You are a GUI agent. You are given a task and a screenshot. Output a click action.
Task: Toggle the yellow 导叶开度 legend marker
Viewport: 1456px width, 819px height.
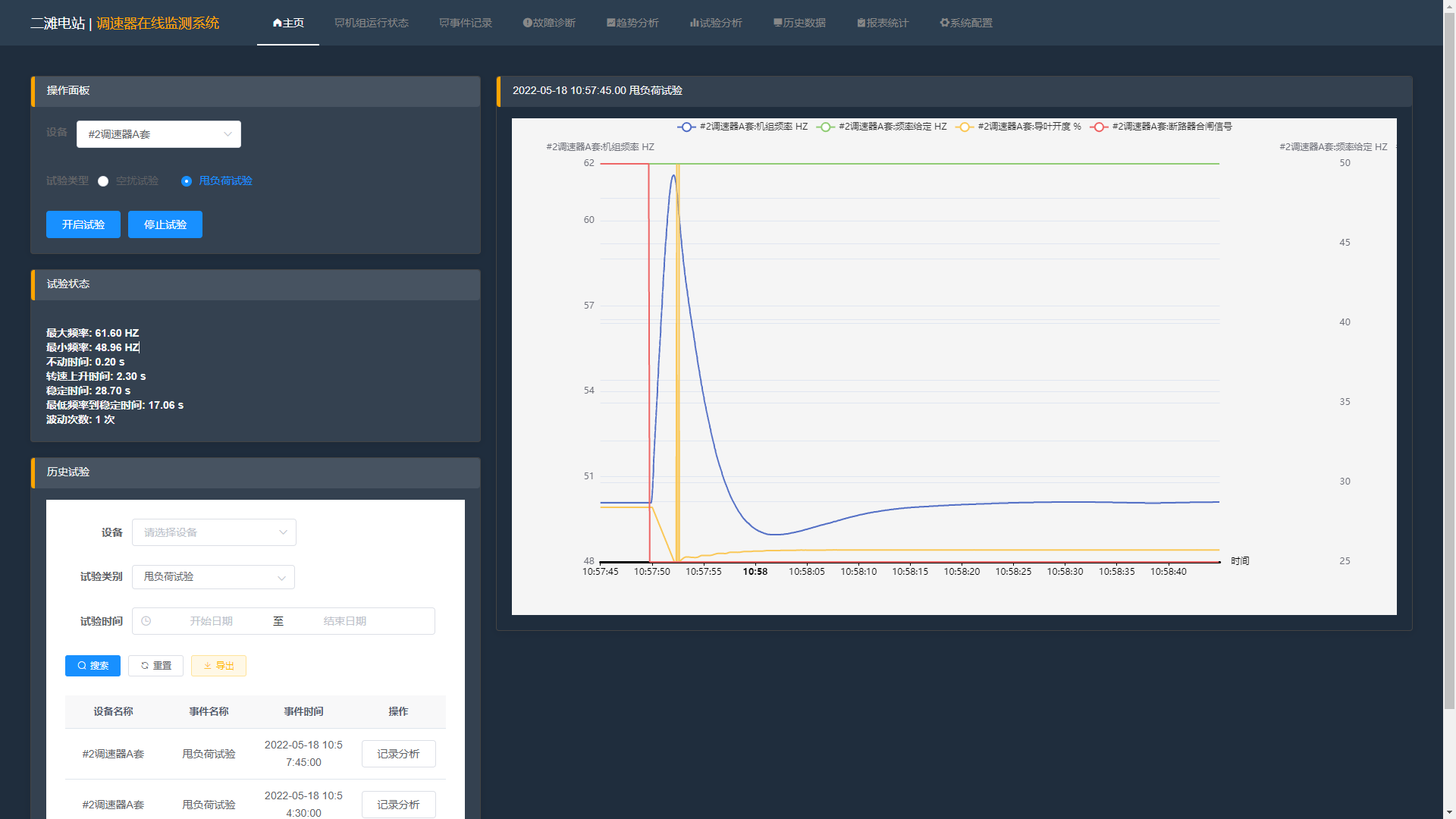tap(964, 127)
